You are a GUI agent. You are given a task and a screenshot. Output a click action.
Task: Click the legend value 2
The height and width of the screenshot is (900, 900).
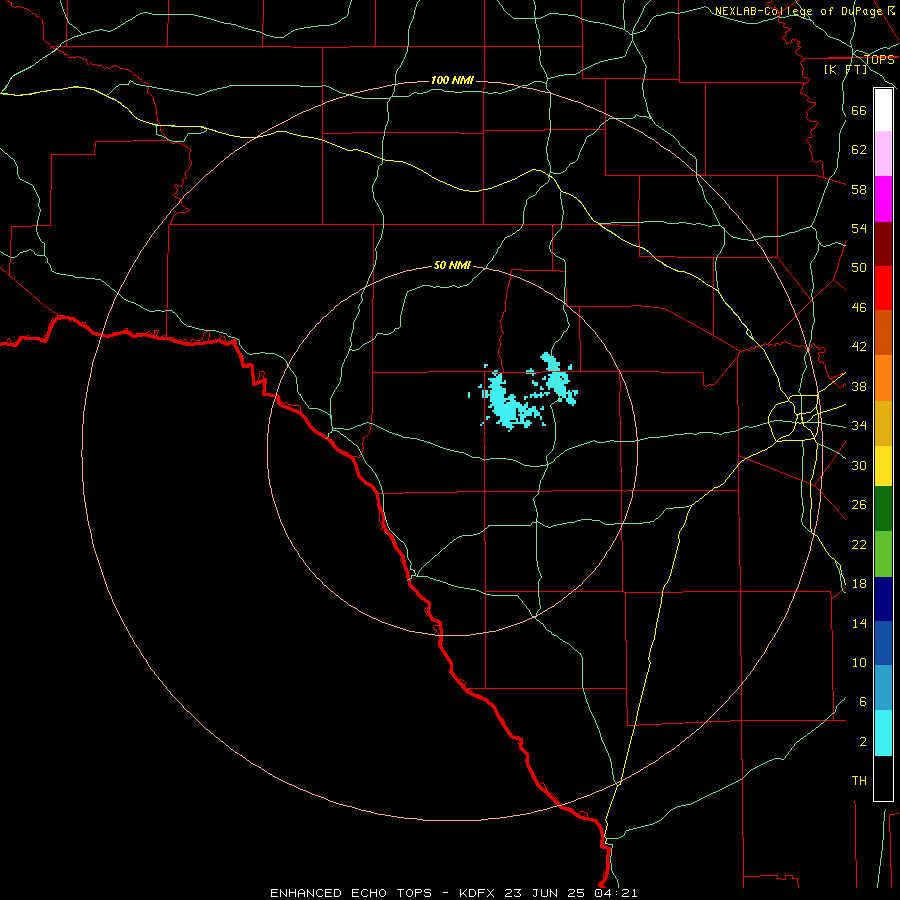pyautogui.click(x=862, y=742)
